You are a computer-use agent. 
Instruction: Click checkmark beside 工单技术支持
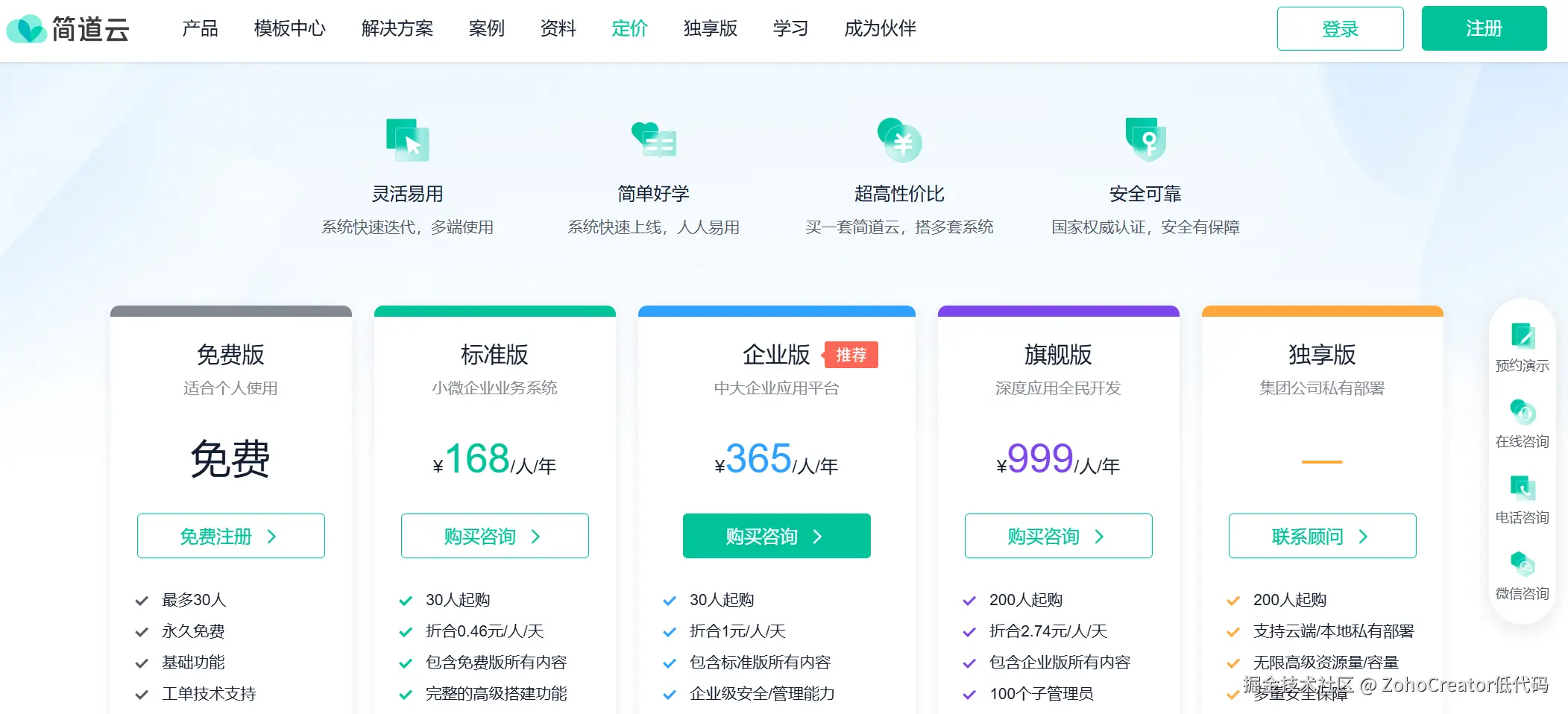click(x=142, y=695)
